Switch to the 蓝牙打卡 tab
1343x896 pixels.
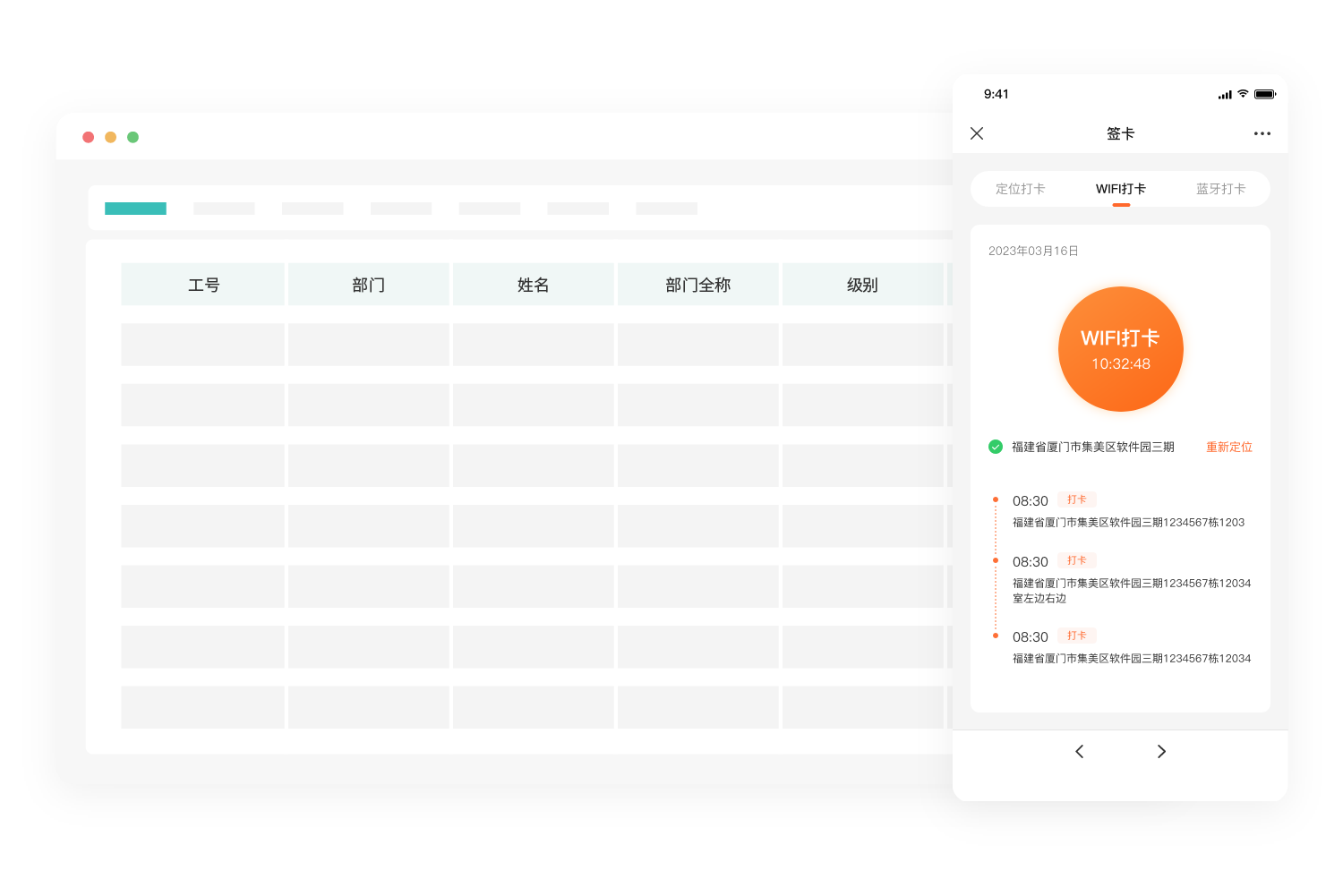[1220, 189]
